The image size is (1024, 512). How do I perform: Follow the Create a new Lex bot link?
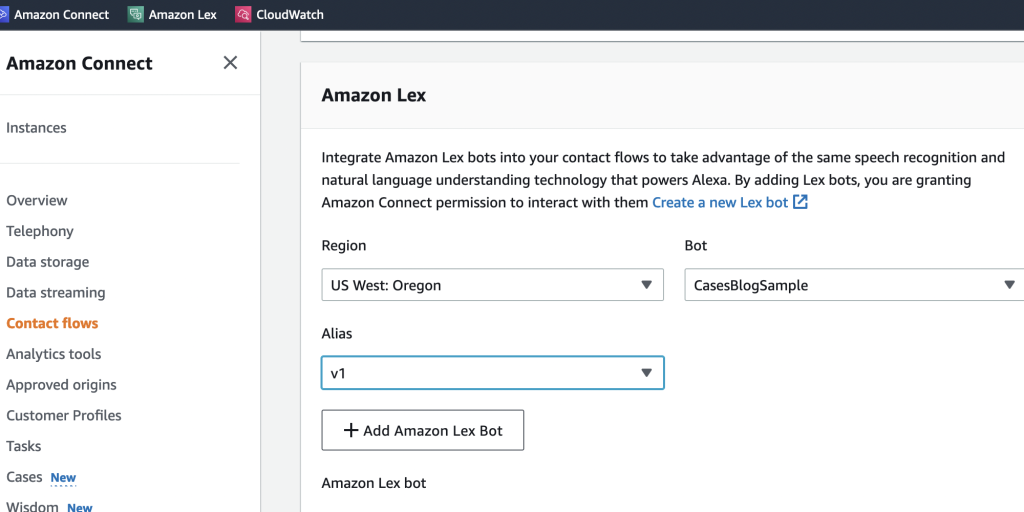point(720,202)
